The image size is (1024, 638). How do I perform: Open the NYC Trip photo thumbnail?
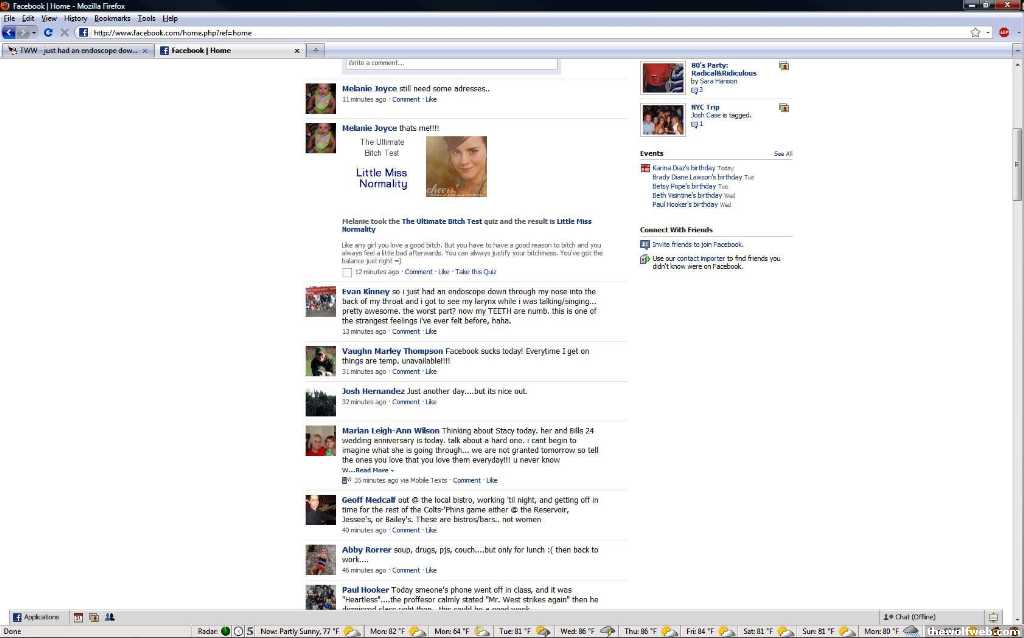663,120
